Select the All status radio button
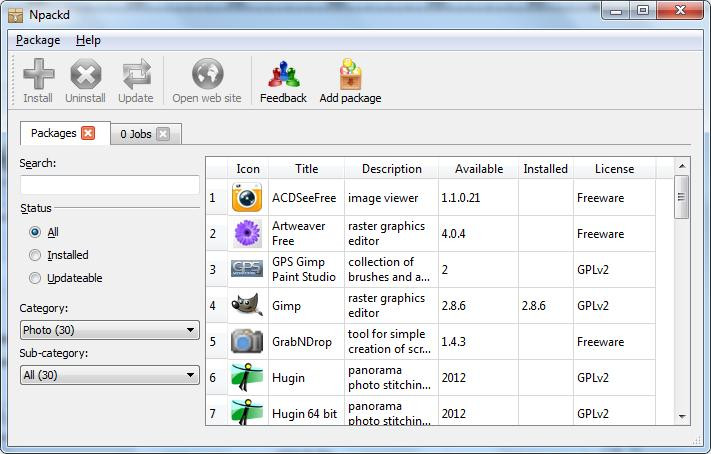 (35, 232)
